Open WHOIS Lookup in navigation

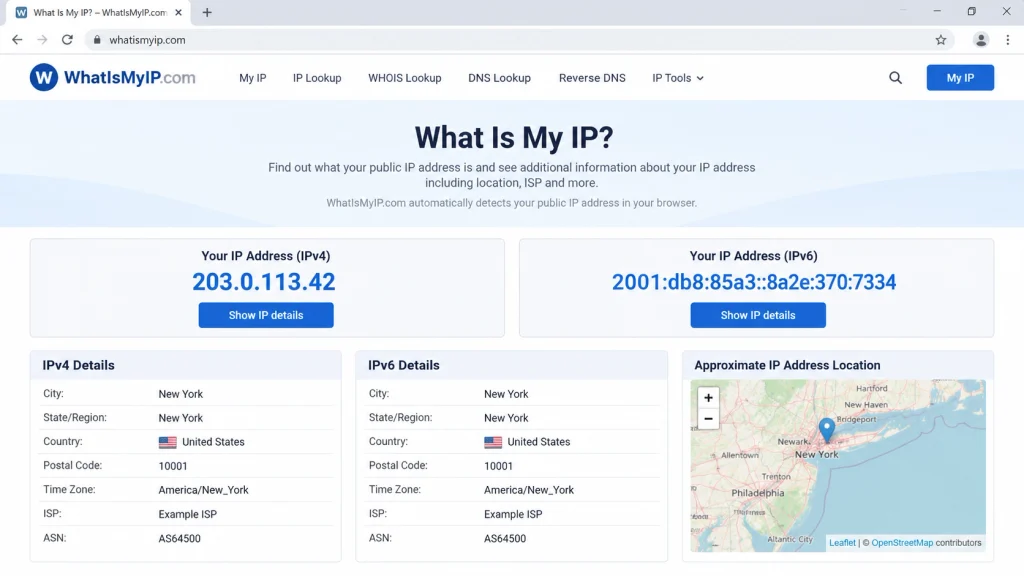(x=404, y=78)
